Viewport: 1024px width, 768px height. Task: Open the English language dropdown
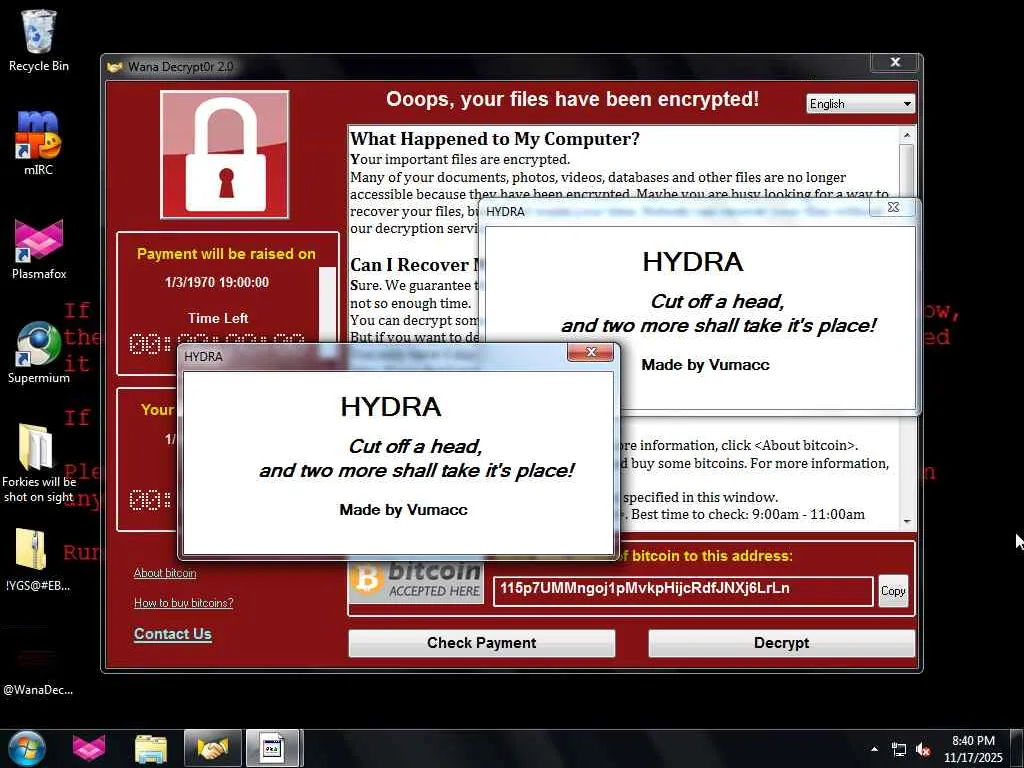click(x=861, y=104)
